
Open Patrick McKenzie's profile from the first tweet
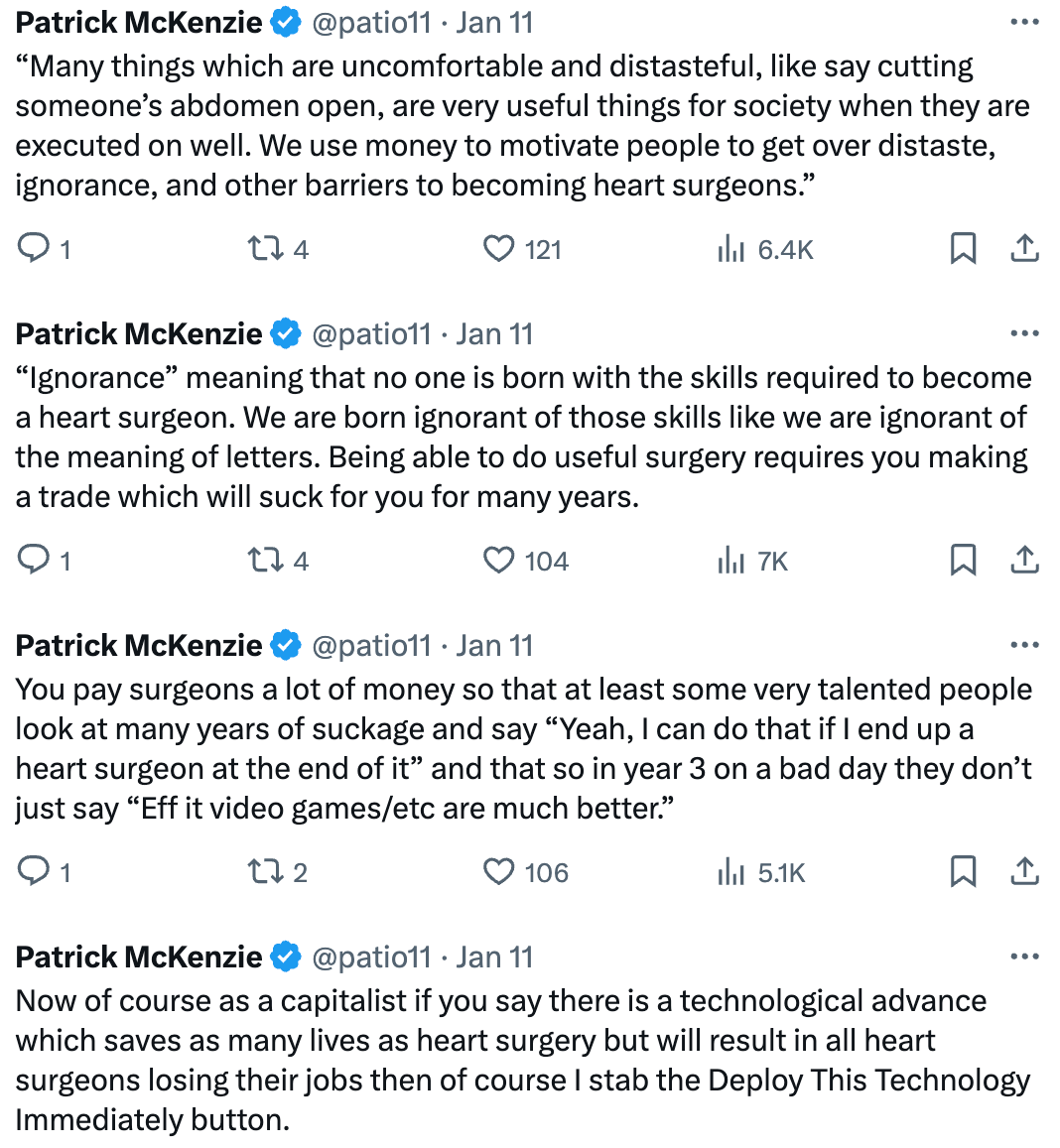pyautogui.click(x=138, y=23)
